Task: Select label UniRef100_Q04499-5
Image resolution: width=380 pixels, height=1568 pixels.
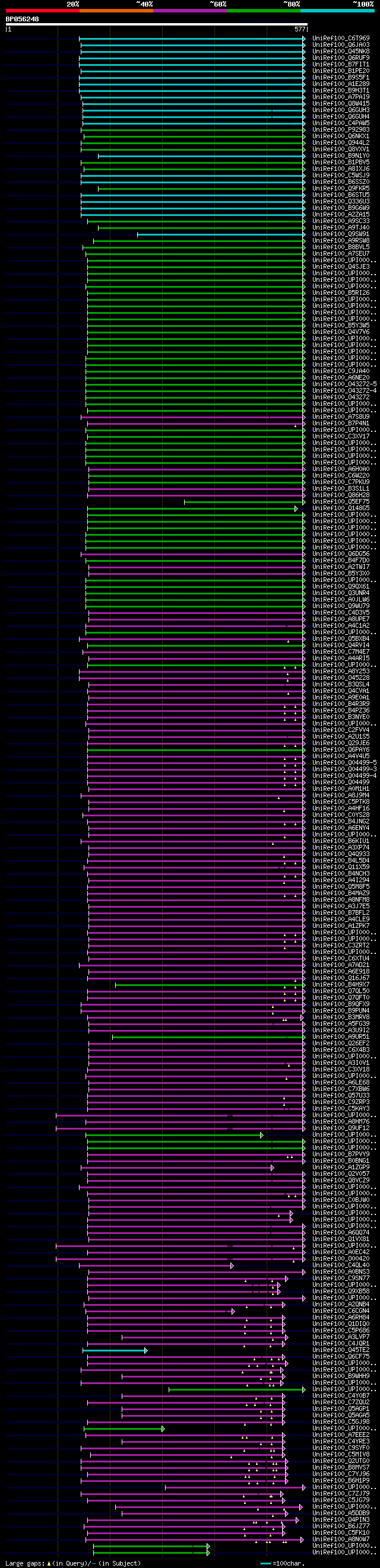Action: 345,763
